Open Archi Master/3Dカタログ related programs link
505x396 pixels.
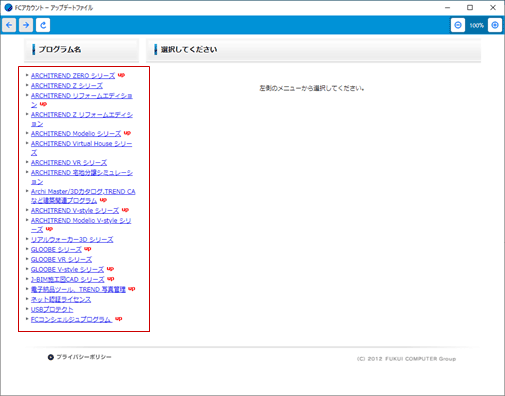point(83,196)
